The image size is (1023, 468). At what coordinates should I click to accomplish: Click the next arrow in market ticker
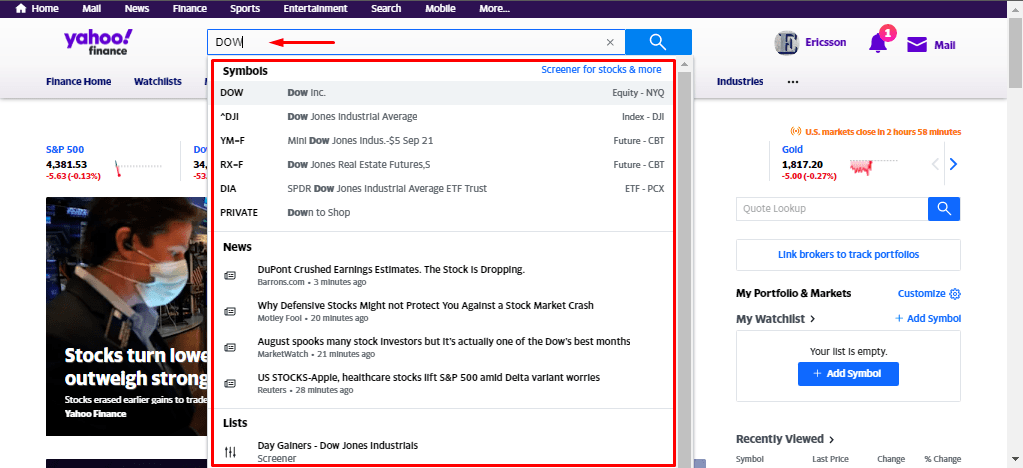(953, 164)
